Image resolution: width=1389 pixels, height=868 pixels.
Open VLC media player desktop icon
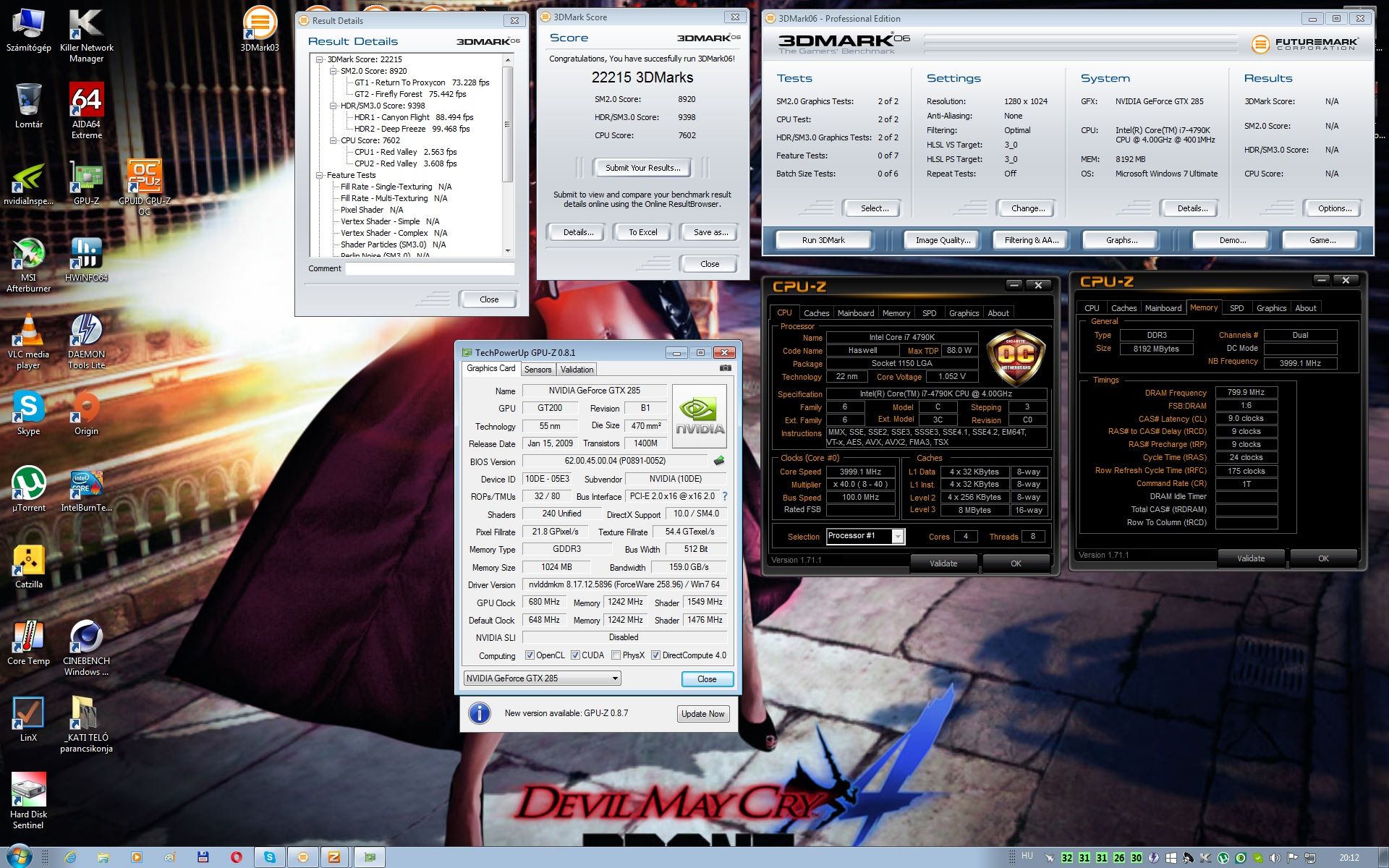pos(28,341)
